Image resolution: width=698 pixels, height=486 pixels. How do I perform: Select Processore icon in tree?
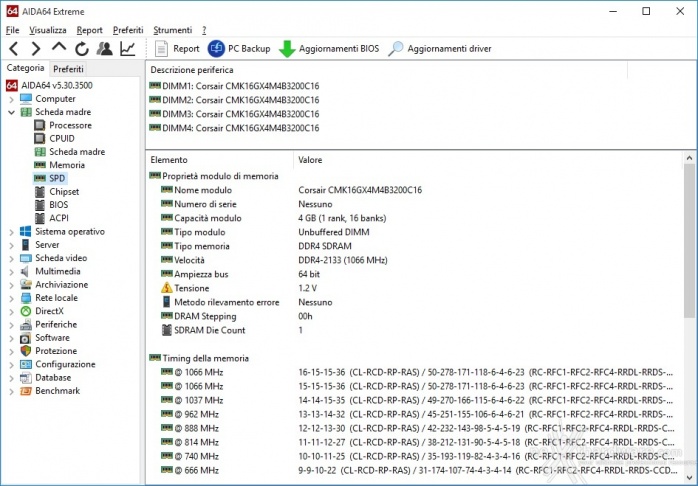tap(40, 125)
